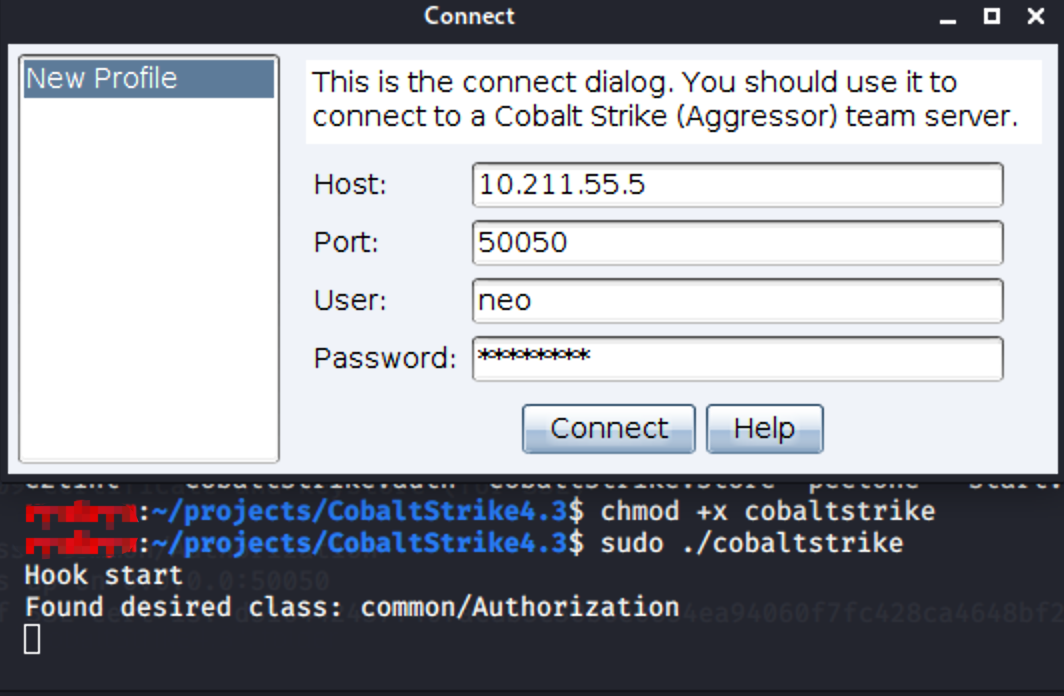Focus the Password entry field

coord(737,359)
